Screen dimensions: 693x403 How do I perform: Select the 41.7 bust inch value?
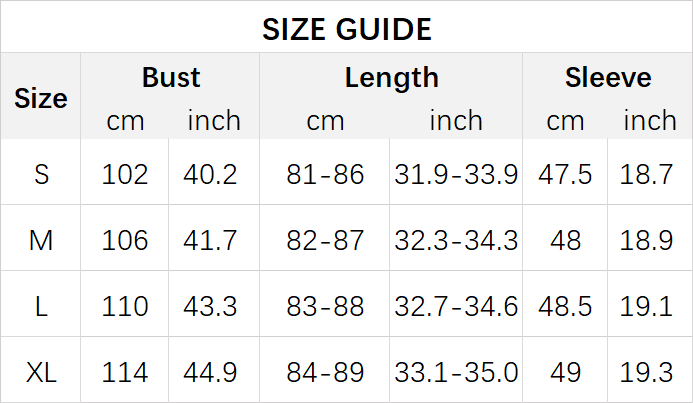tap(210, 240)
